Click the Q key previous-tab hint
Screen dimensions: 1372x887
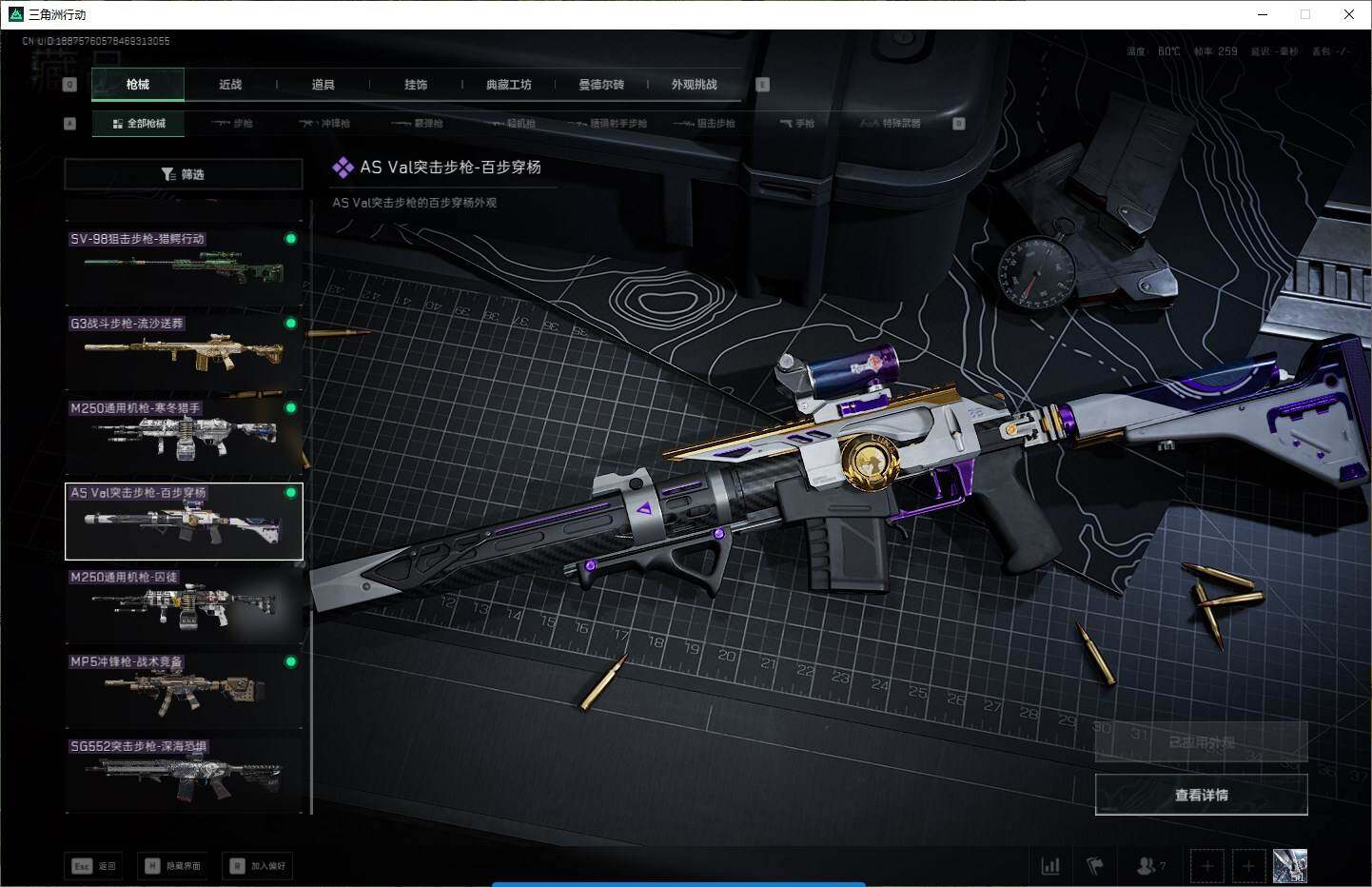click(x=69, y=85)
